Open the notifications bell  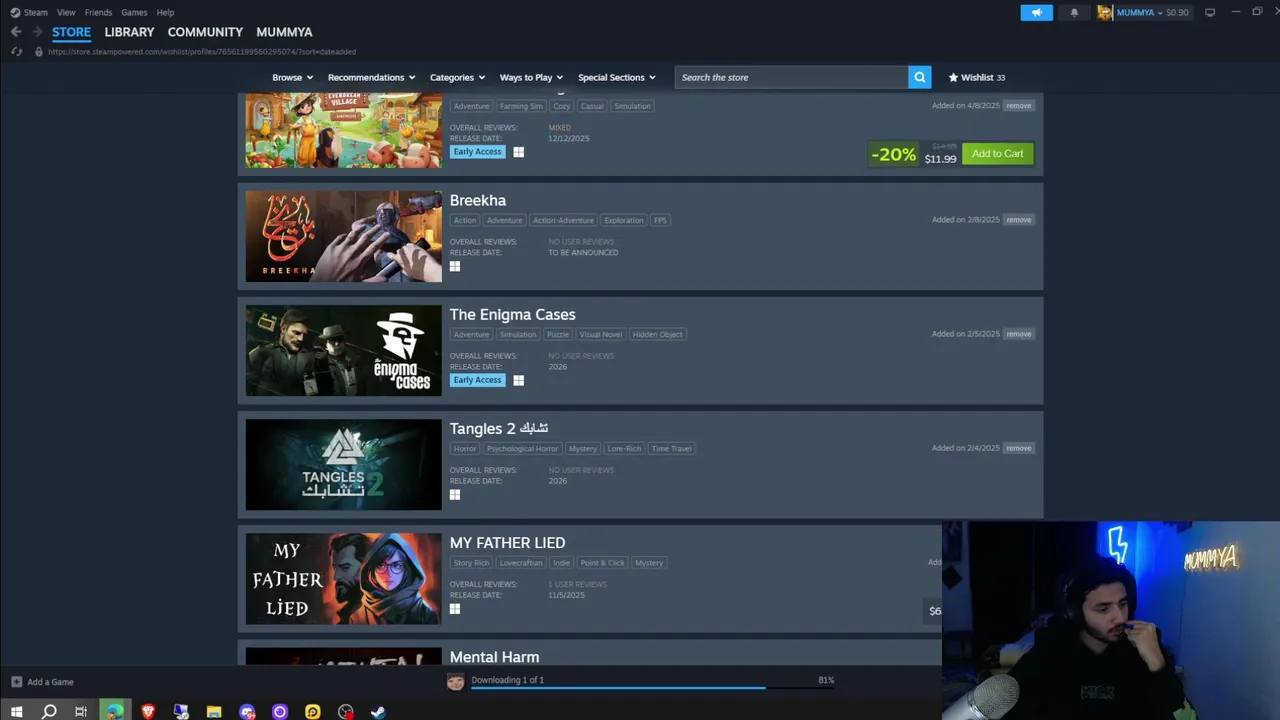point(1074,12)
